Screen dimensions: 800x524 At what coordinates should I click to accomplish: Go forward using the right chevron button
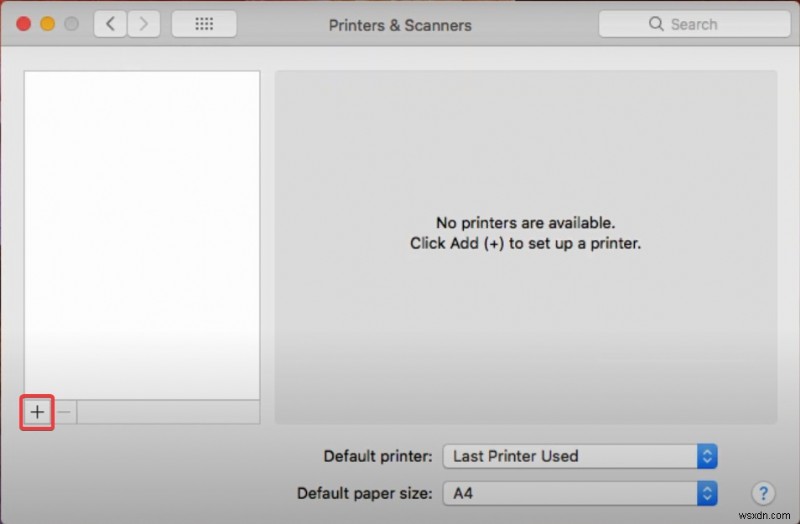143,24
